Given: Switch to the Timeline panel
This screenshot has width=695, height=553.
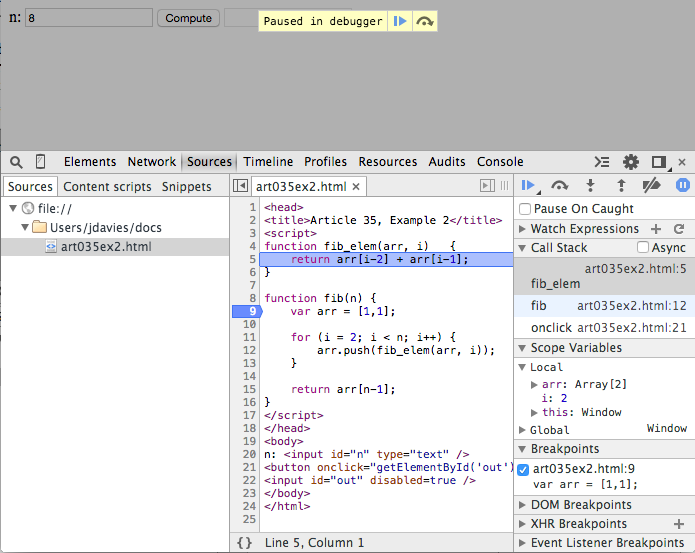Looking at the screenshot, I should coord(268,162).
